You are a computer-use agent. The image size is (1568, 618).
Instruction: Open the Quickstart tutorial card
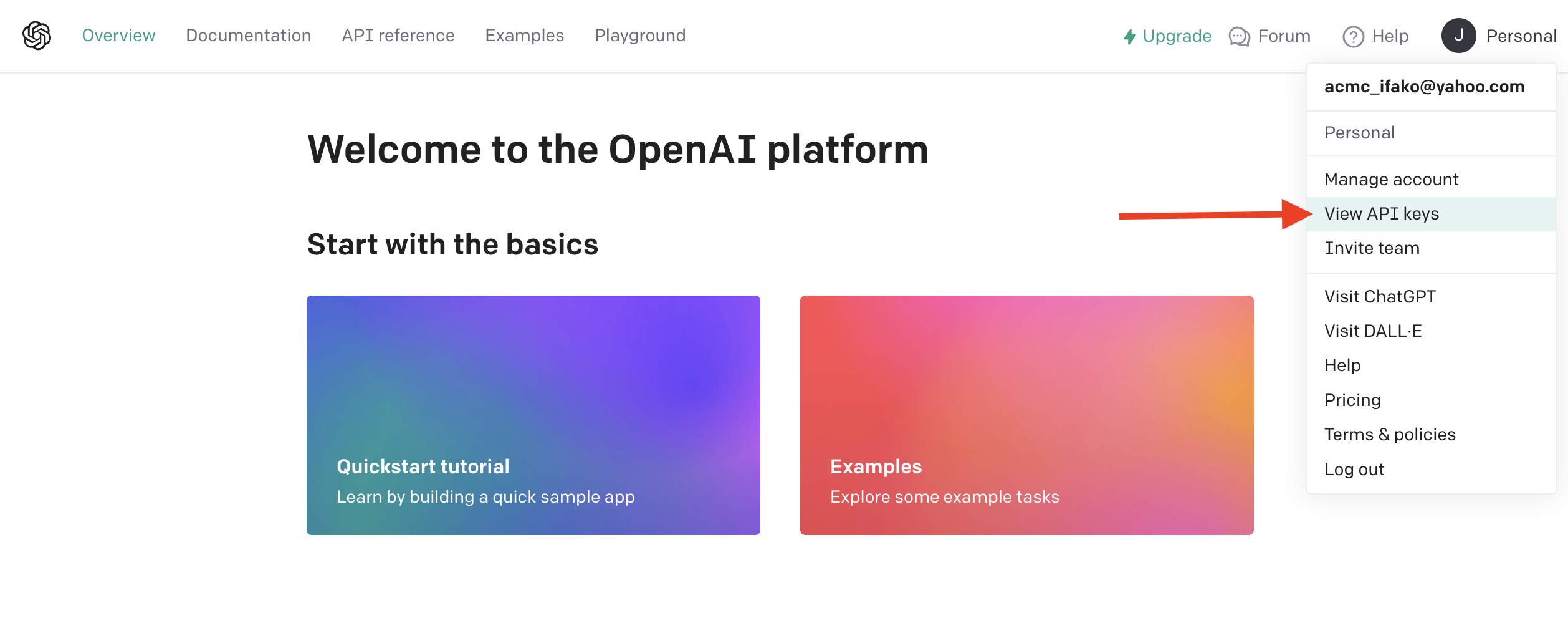[x=533, y=415]
